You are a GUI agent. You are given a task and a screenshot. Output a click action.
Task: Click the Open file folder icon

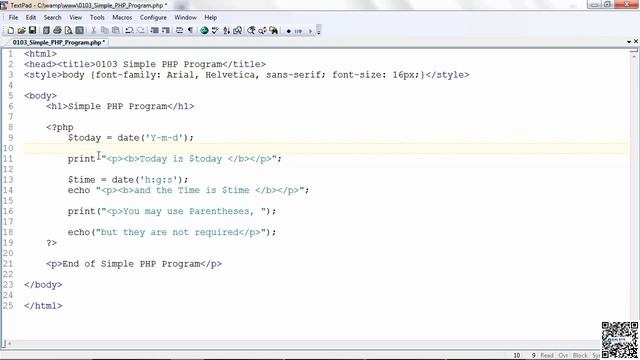[x=22, y=31]
